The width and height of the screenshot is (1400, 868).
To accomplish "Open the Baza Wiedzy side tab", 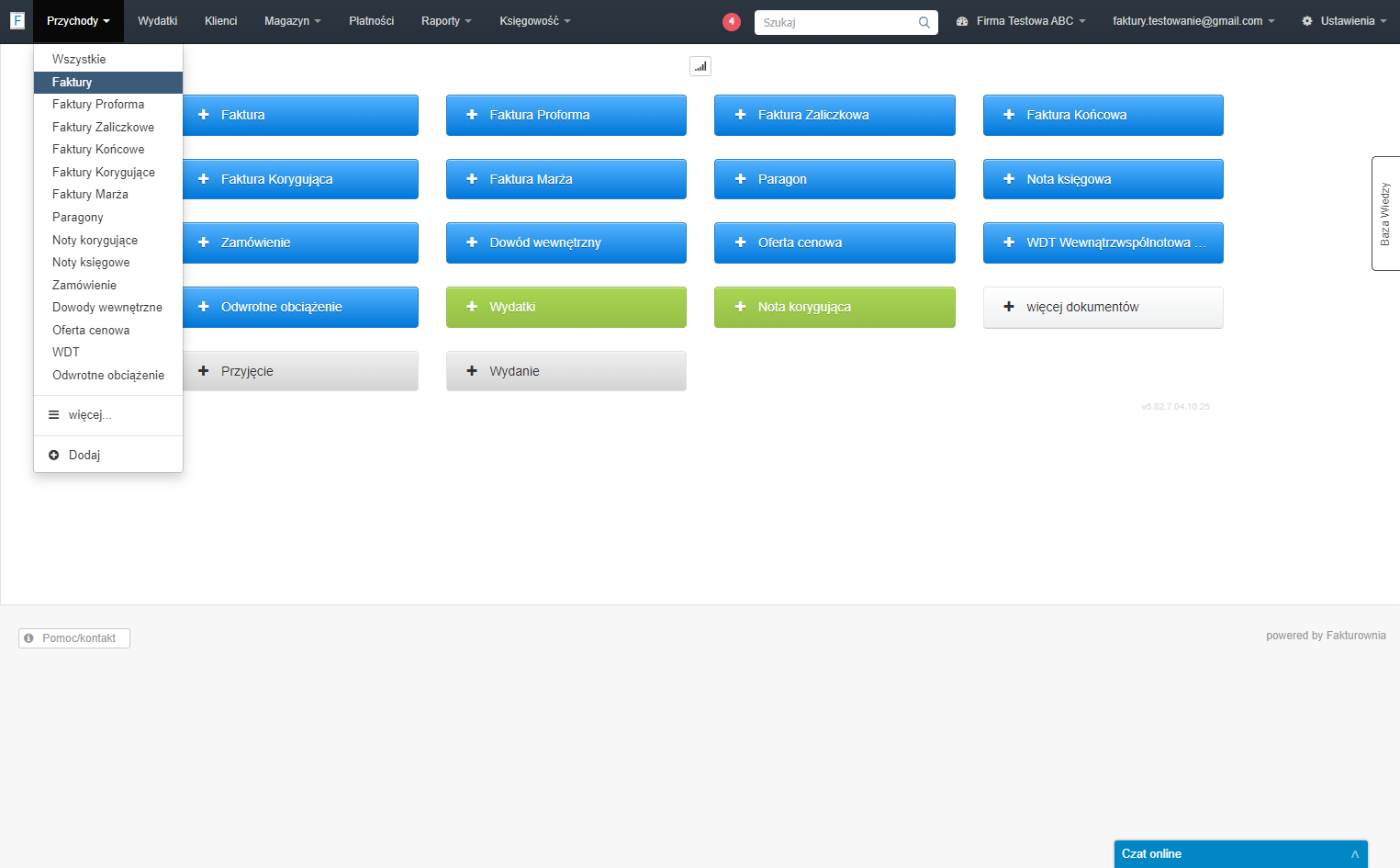I will click(x=1385, y=214).
